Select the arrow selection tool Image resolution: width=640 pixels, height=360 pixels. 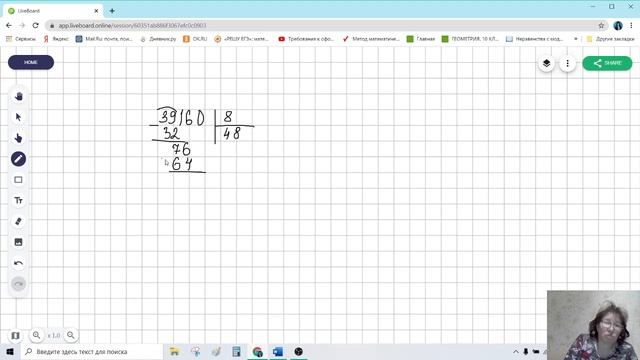pyautogui.click(x=18, y=117)
